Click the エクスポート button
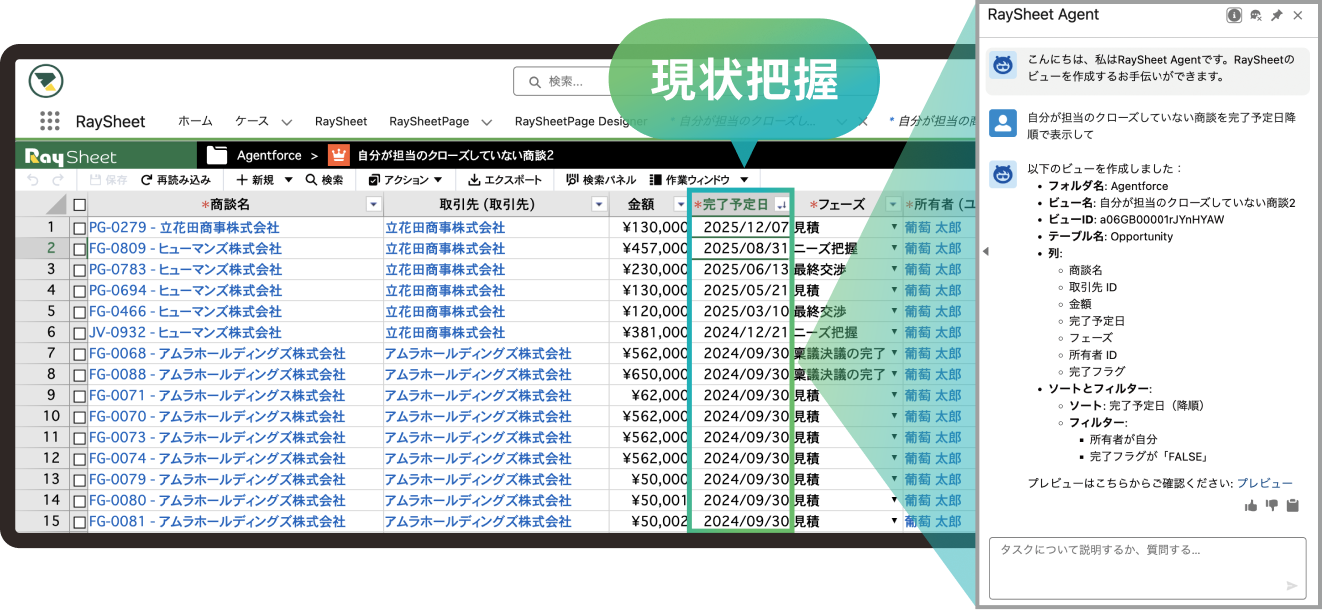Viewport: 1322px width, 610px height. (x=505, y=180)
